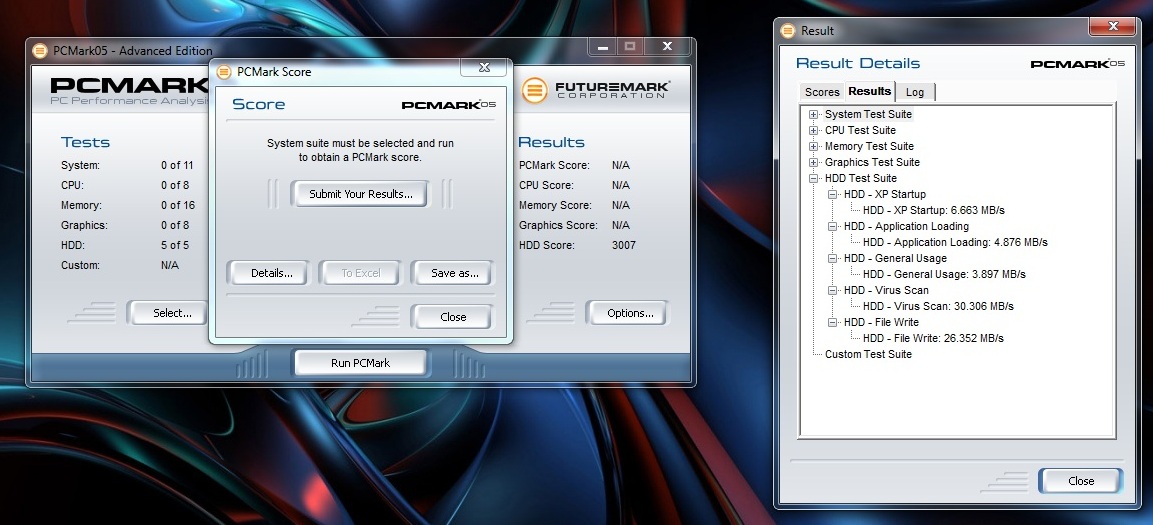Click the PCMark Score dialog title icon
1153x525 pixels.
[x=224, y=71]
